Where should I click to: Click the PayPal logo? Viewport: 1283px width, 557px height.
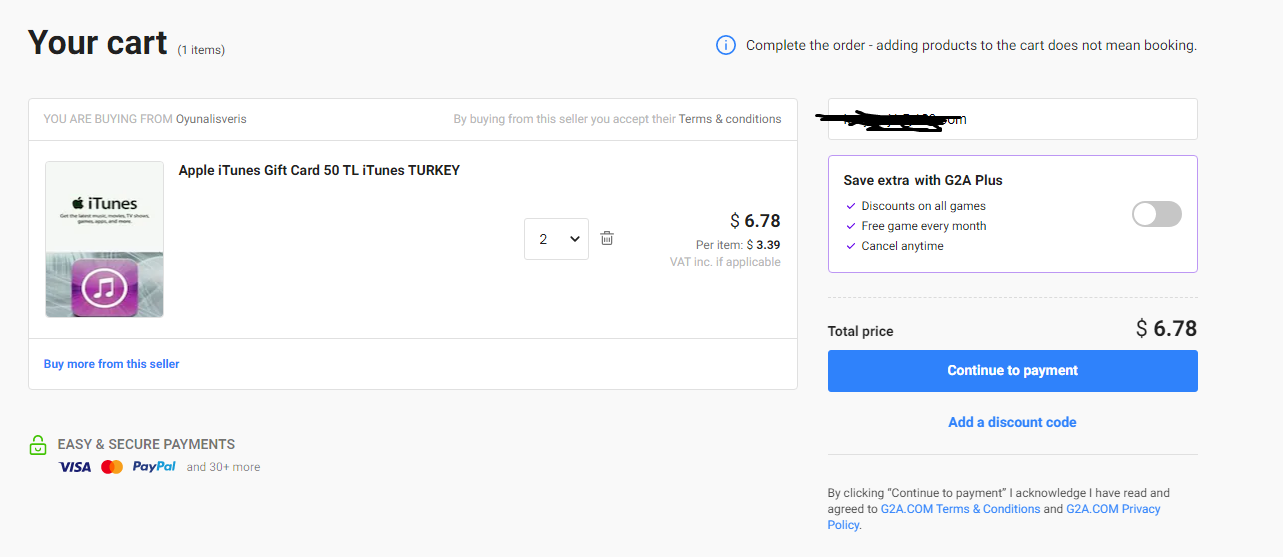[154, 467]
